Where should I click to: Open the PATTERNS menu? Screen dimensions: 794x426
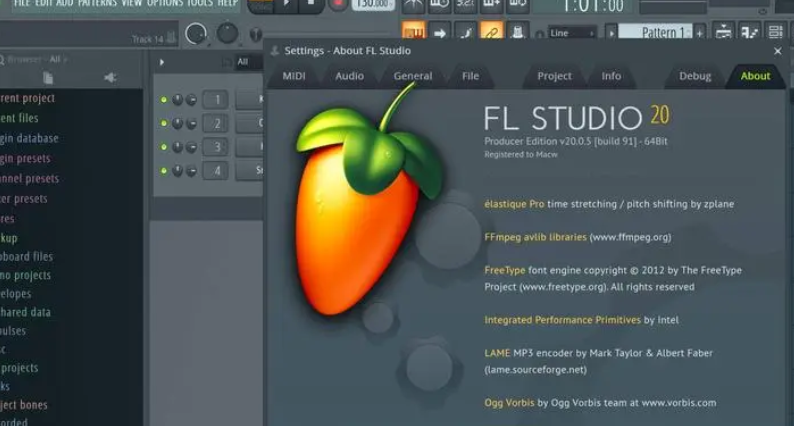(97, 3)
